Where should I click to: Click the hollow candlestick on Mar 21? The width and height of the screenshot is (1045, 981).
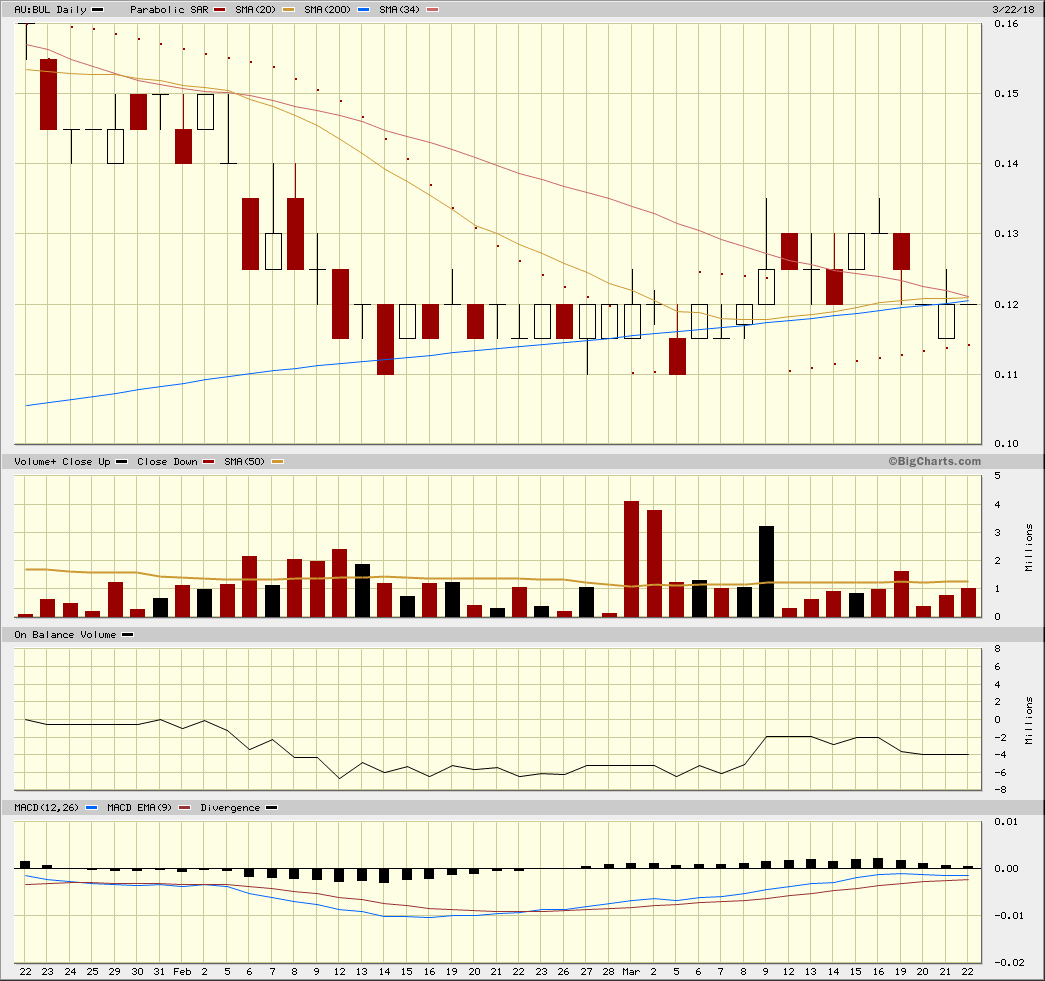click(946, 321)
